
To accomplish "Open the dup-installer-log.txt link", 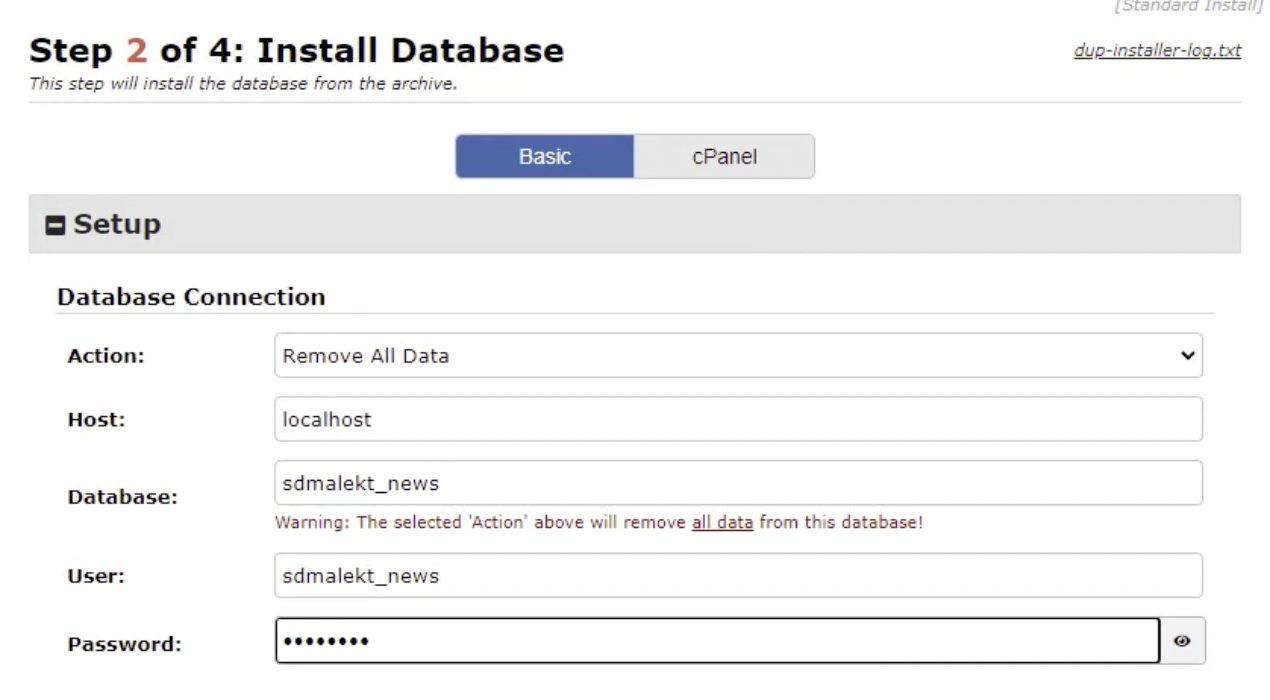I will 1156,51.
